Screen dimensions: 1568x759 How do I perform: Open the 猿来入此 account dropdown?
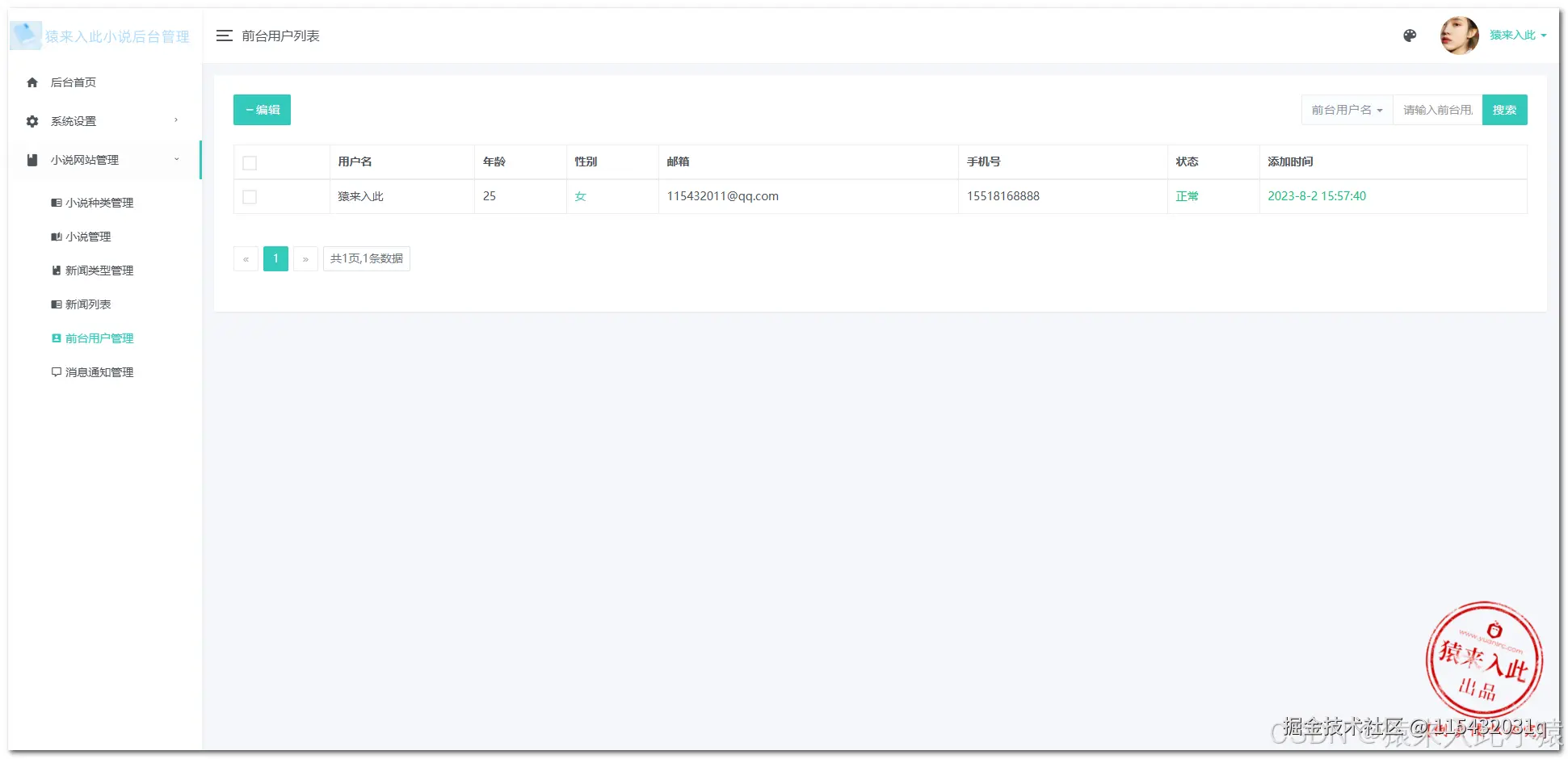click(x=1518, y=35)
